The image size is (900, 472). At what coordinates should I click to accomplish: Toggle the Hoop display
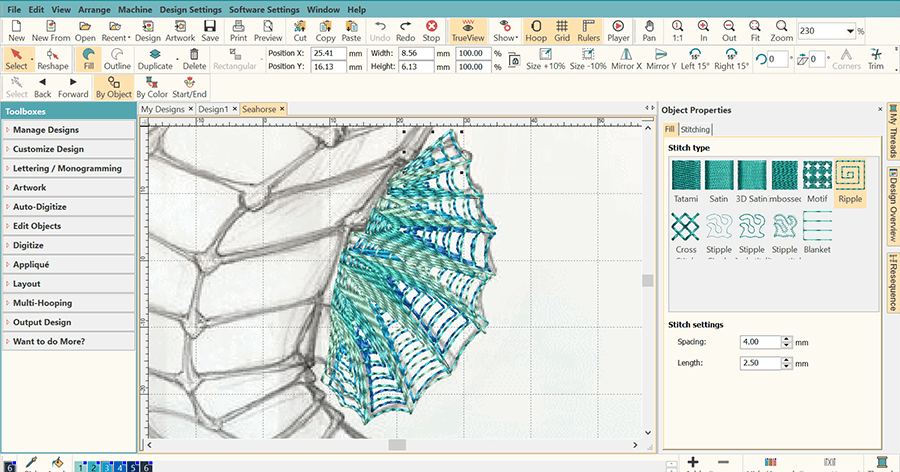536,30
